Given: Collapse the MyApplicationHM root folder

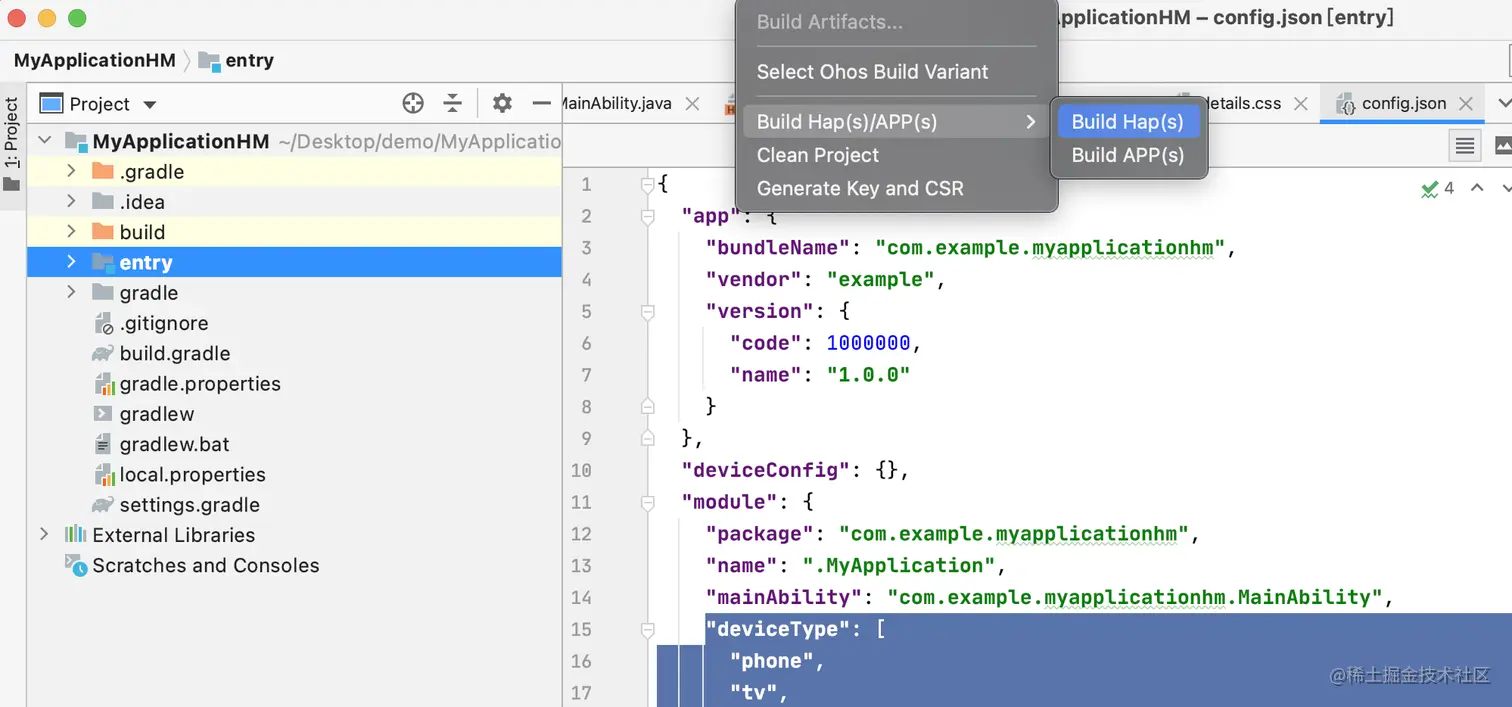Looking at the screenshot, I should click(x=45, y=141).
